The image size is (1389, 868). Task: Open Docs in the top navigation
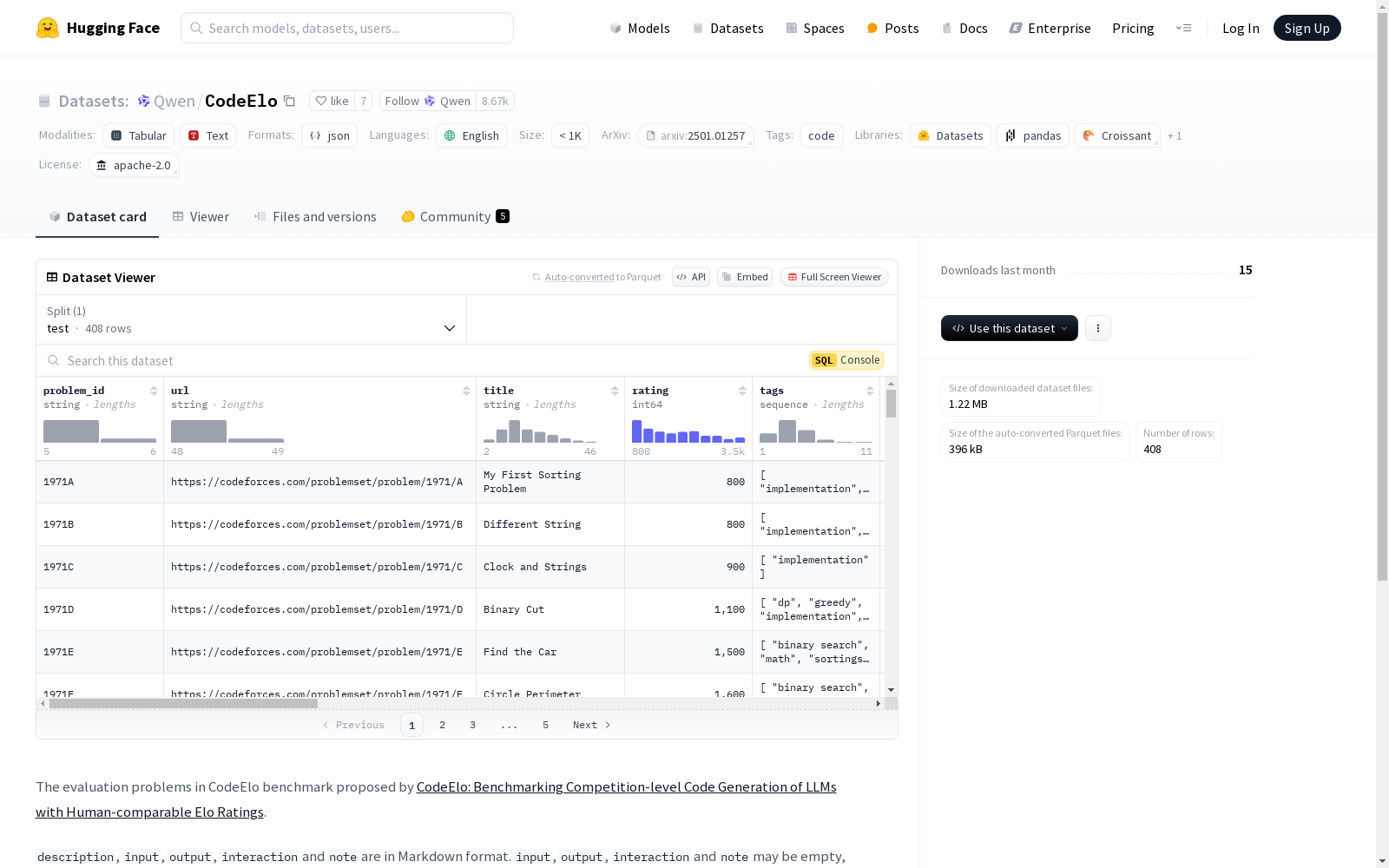click(x=964, y=28)
